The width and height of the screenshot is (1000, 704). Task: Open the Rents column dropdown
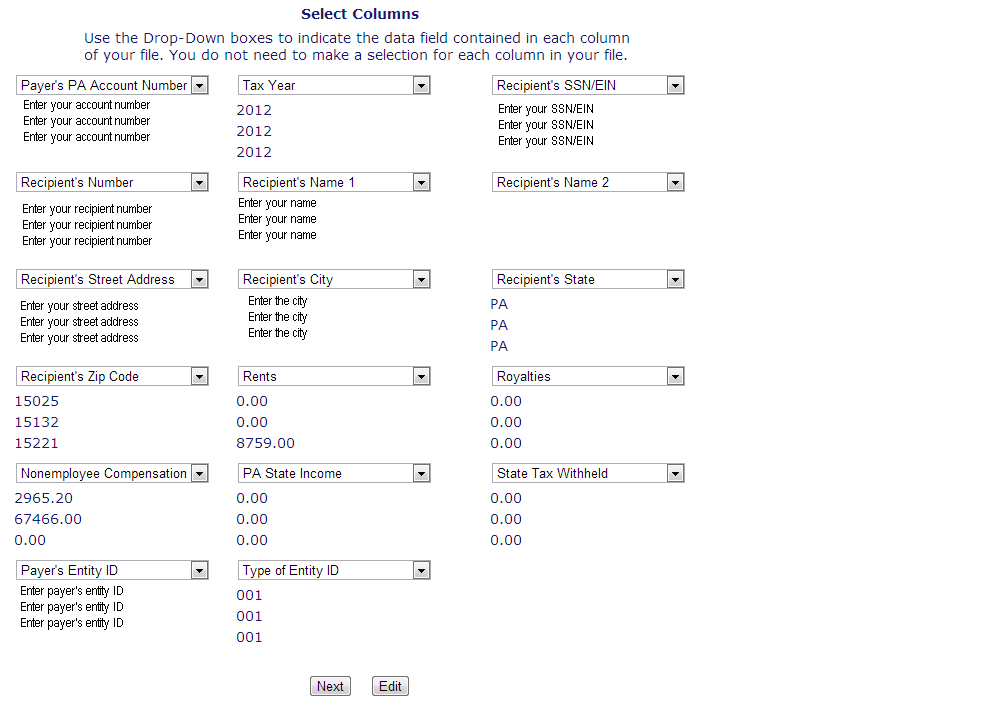(421, 376)
